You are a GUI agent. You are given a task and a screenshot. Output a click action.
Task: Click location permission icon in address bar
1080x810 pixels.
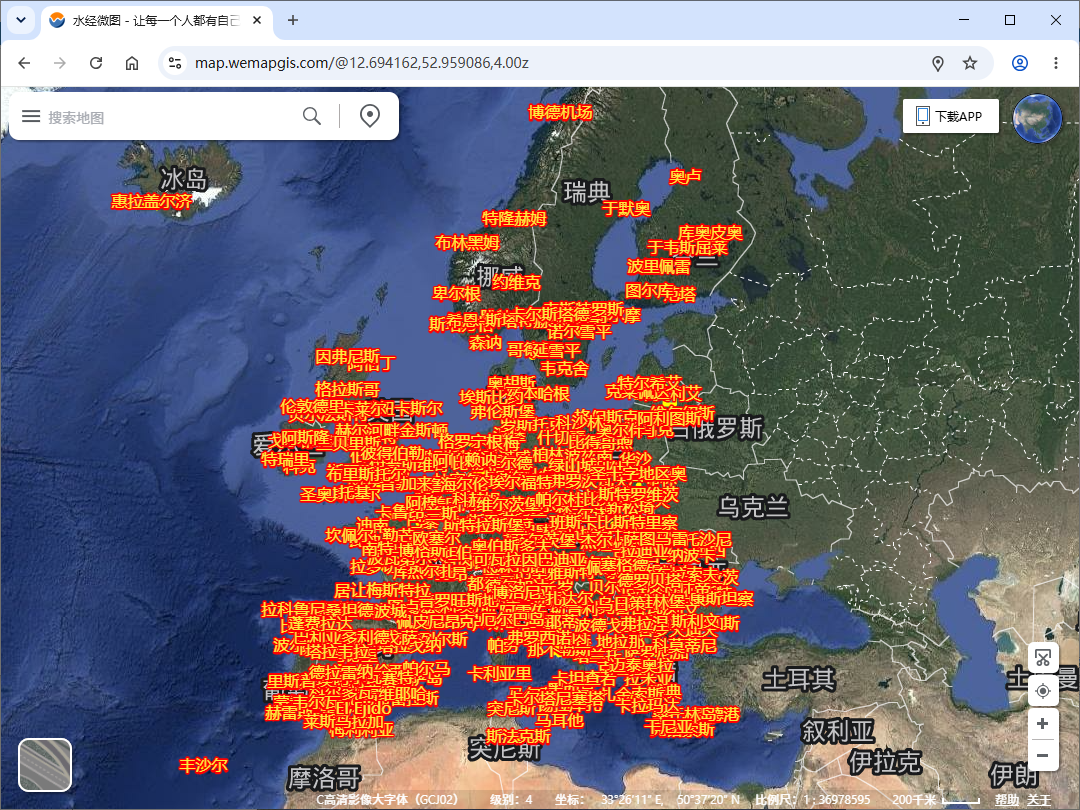pos(937,63)
